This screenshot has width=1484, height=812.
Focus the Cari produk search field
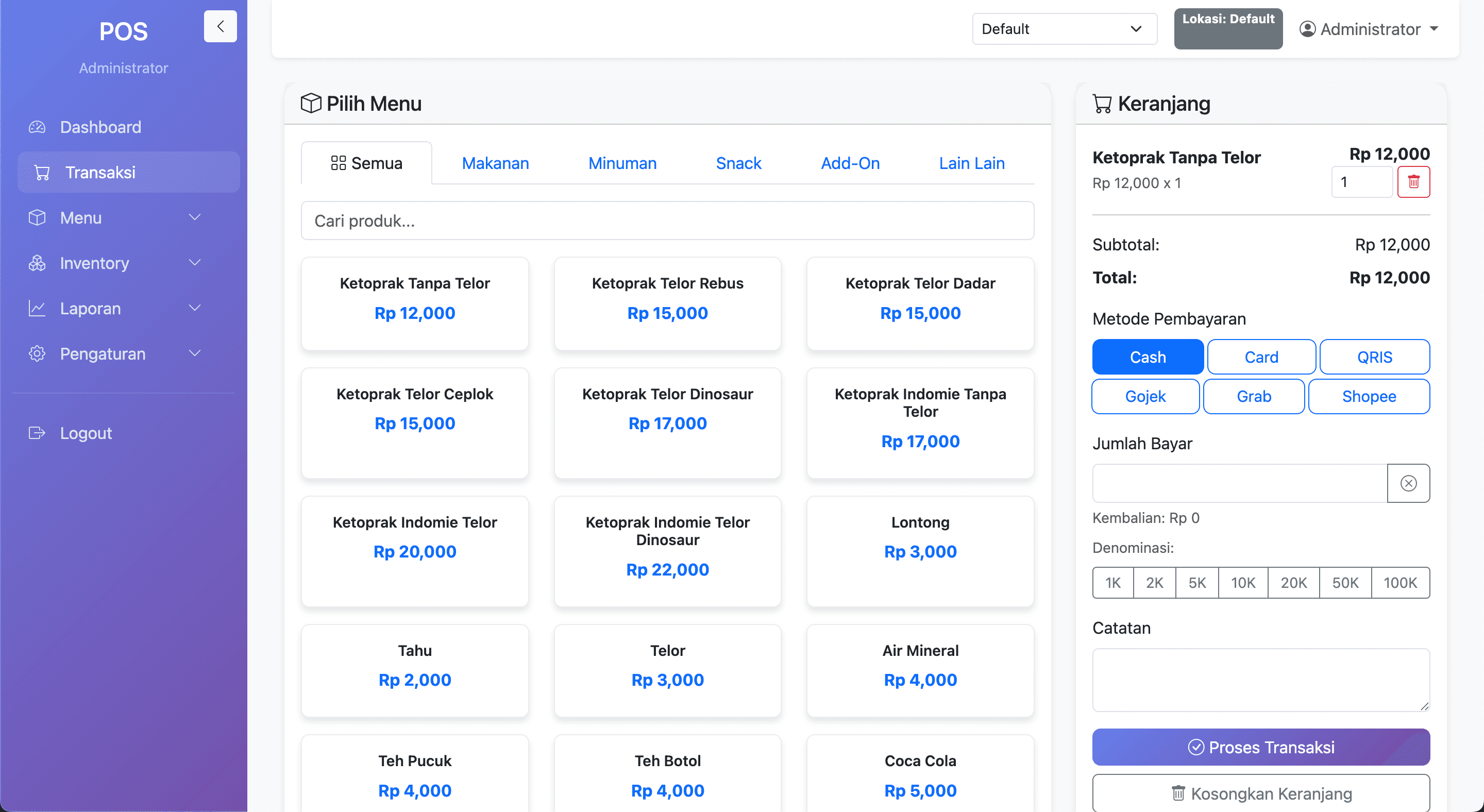click(x=667, y=221)
